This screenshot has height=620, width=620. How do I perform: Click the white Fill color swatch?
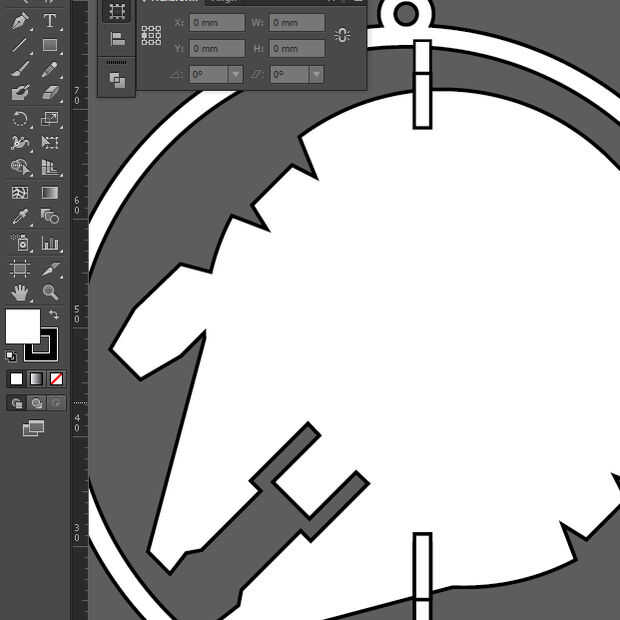[x=23, y=326]
